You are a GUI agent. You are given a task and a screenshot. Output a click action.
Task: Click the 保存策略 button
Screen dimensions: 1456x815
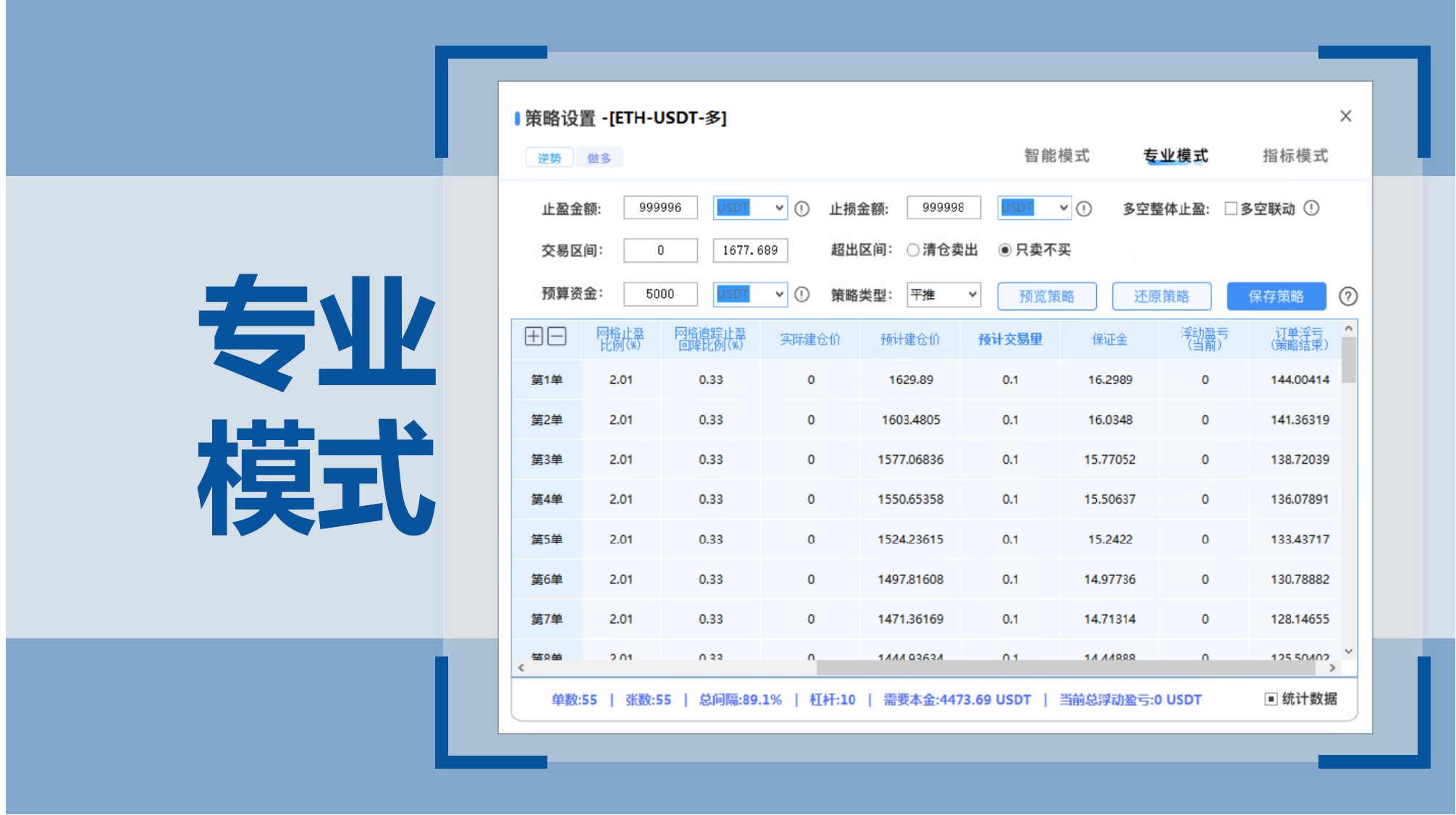tap(1276, 296)
